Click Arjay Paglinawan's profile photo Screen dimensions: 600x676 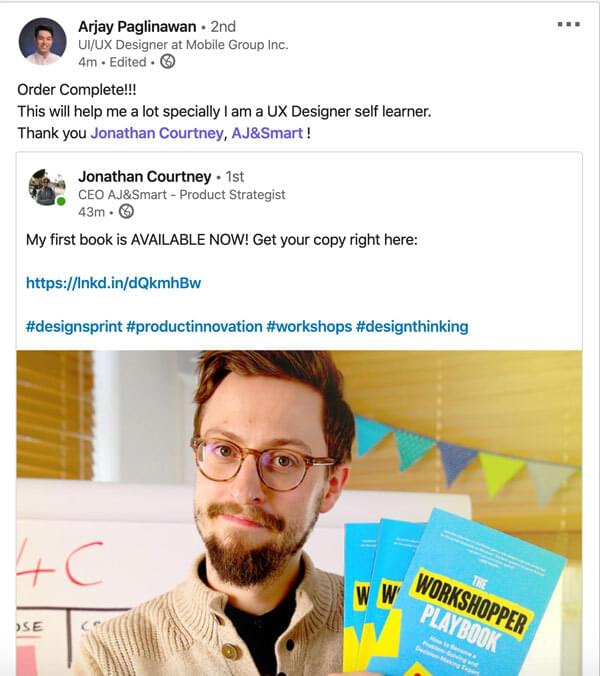[x=42, y=41]
